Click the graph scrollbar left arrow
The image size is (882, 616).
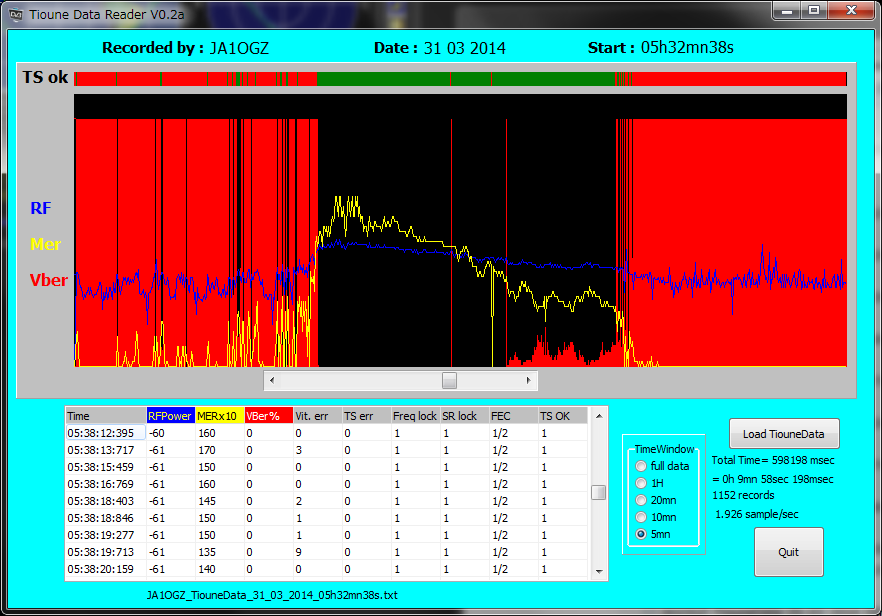click(272, 380)
